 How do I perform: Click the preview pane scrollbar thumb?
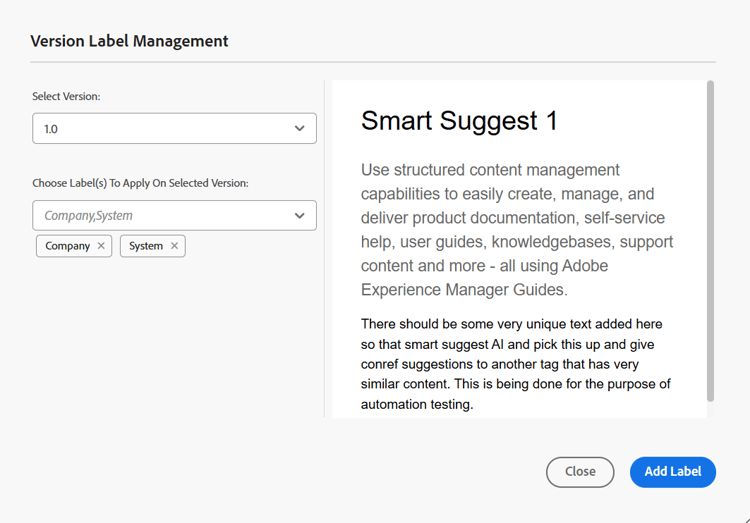coord(710,240)
